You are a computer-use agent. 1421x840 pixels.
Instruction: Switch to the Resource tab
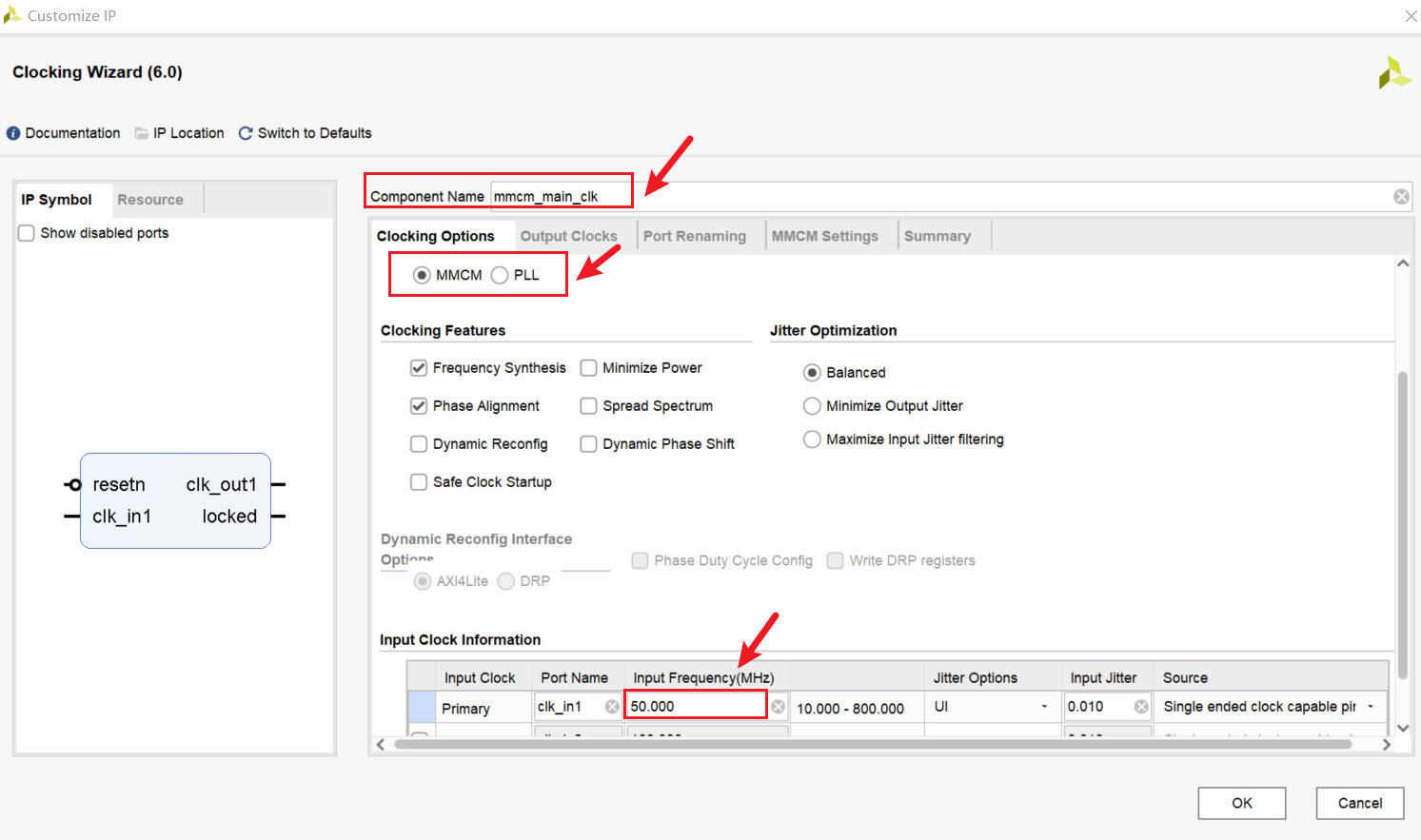[x=150, y=200]
